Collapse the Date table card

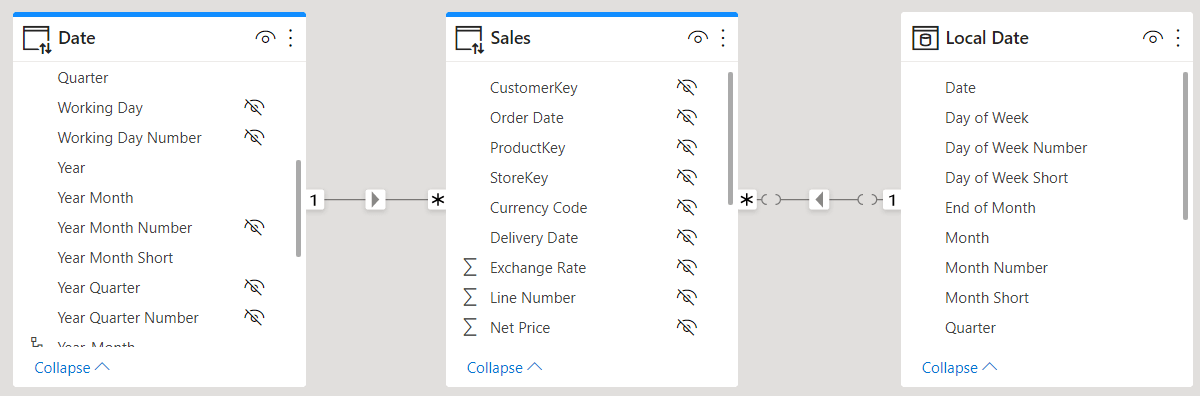click(72, 367)
